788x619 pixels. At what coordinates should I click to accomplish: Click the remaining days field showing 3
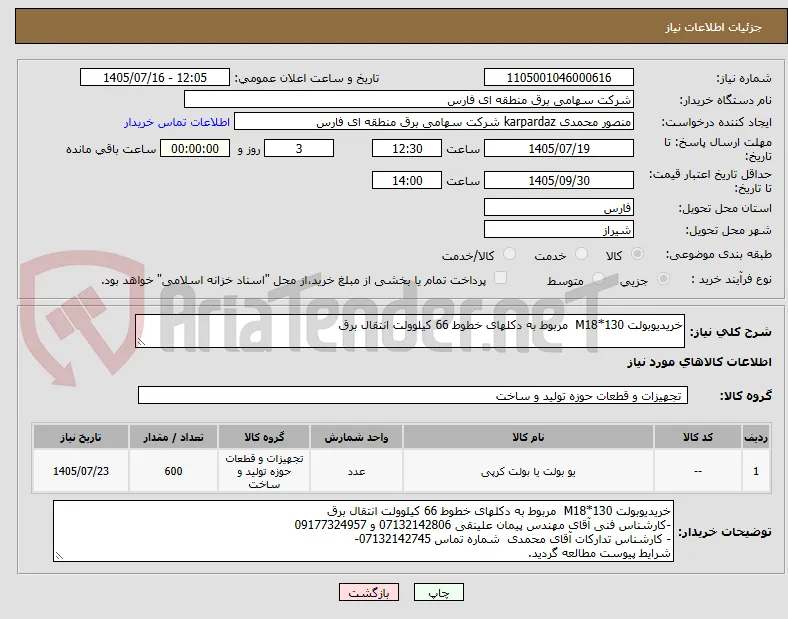[x=299, y=148]
